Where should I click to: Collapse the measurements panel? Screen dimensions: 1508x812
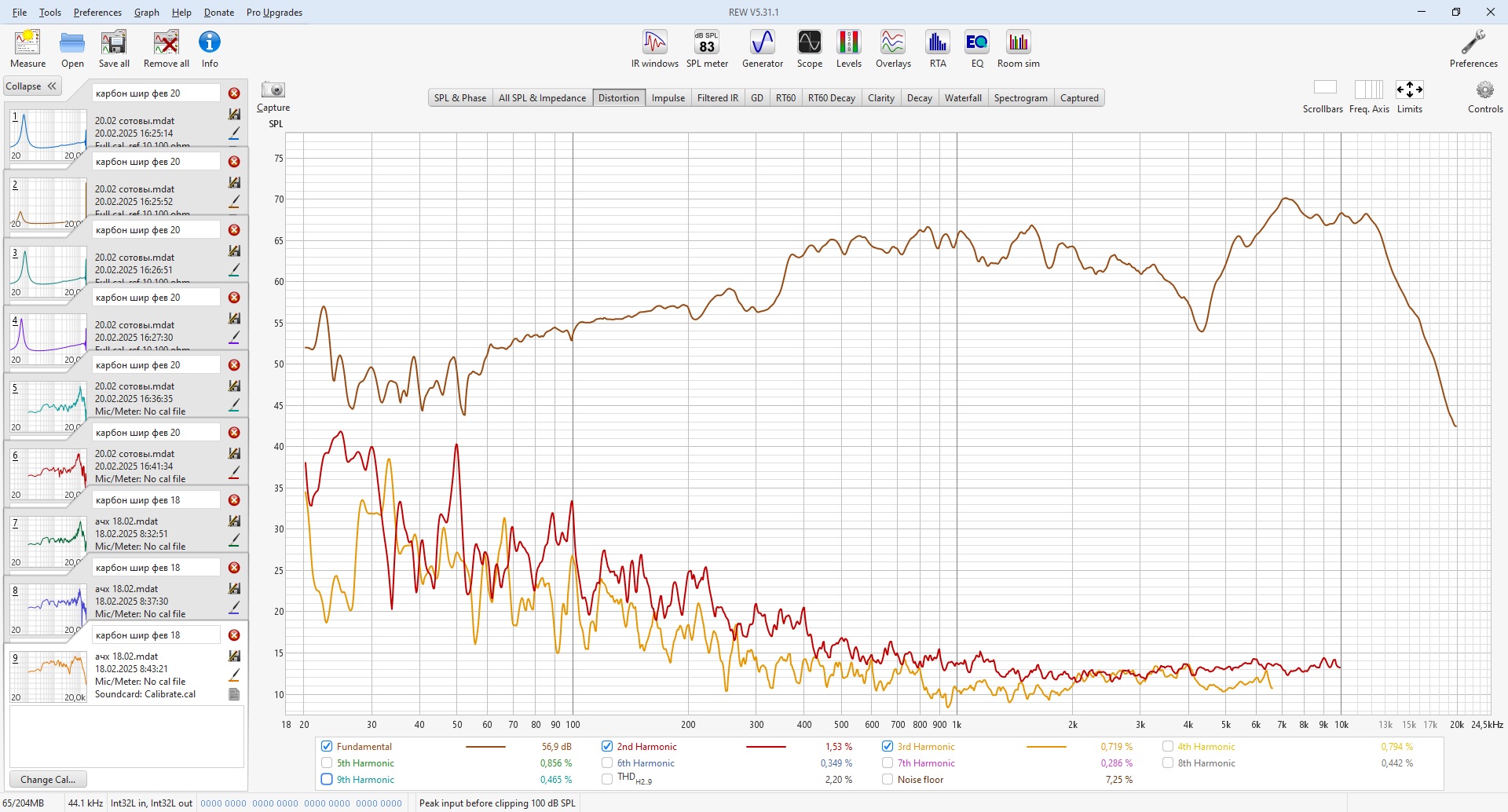click(31, 86)
